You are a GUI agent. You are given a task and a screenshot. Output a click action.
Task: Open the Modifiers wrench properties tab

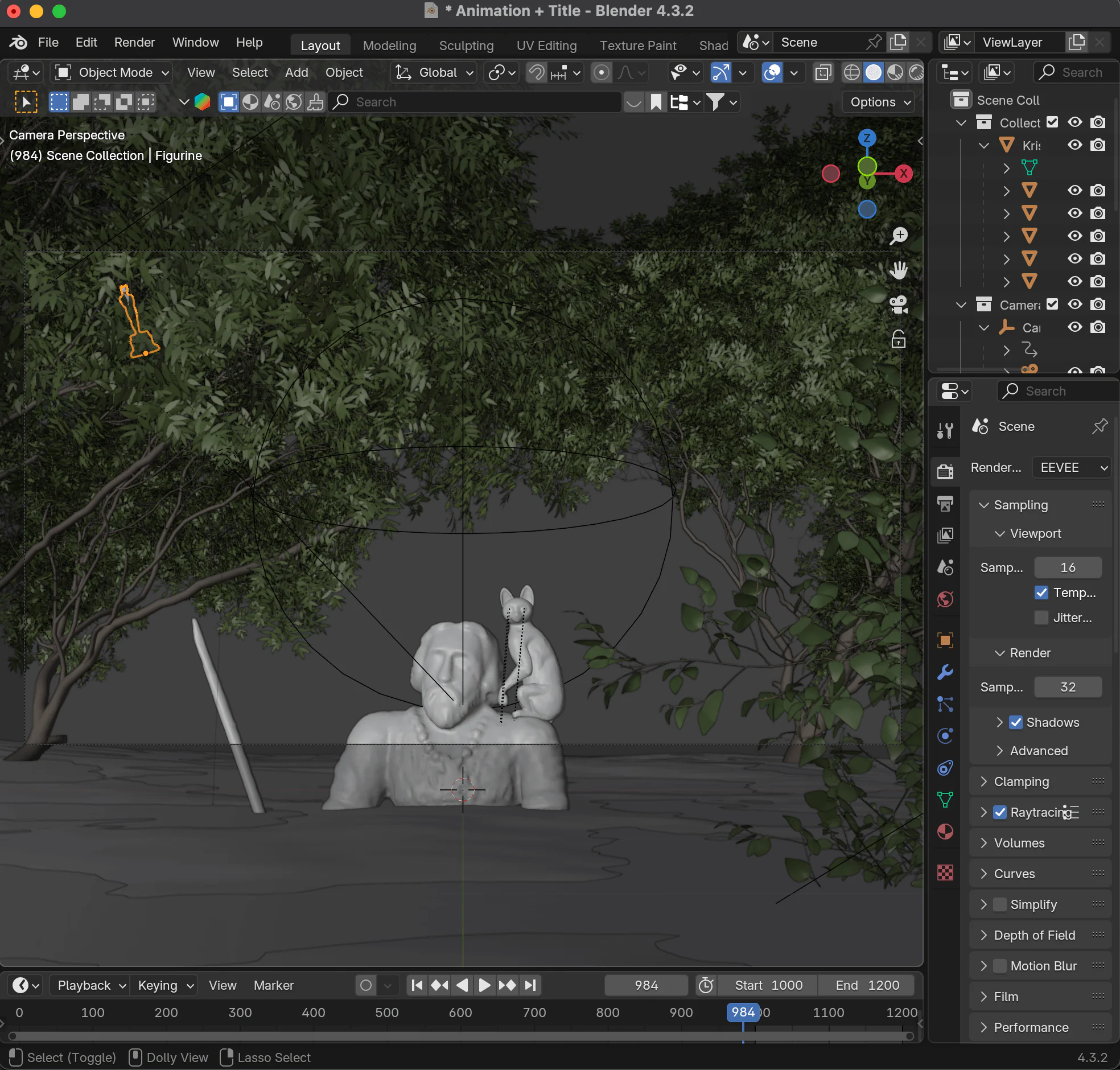[945, 673]
